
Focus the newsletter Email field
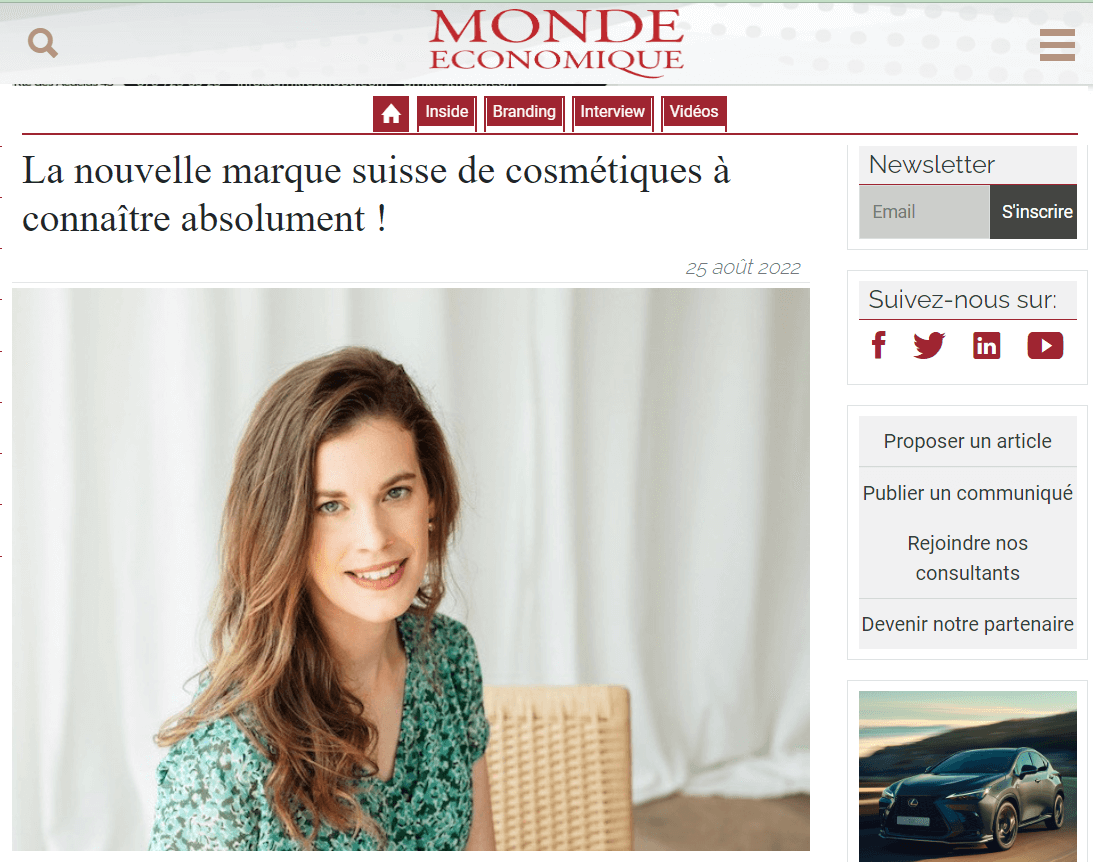click(x=924, y=212)
